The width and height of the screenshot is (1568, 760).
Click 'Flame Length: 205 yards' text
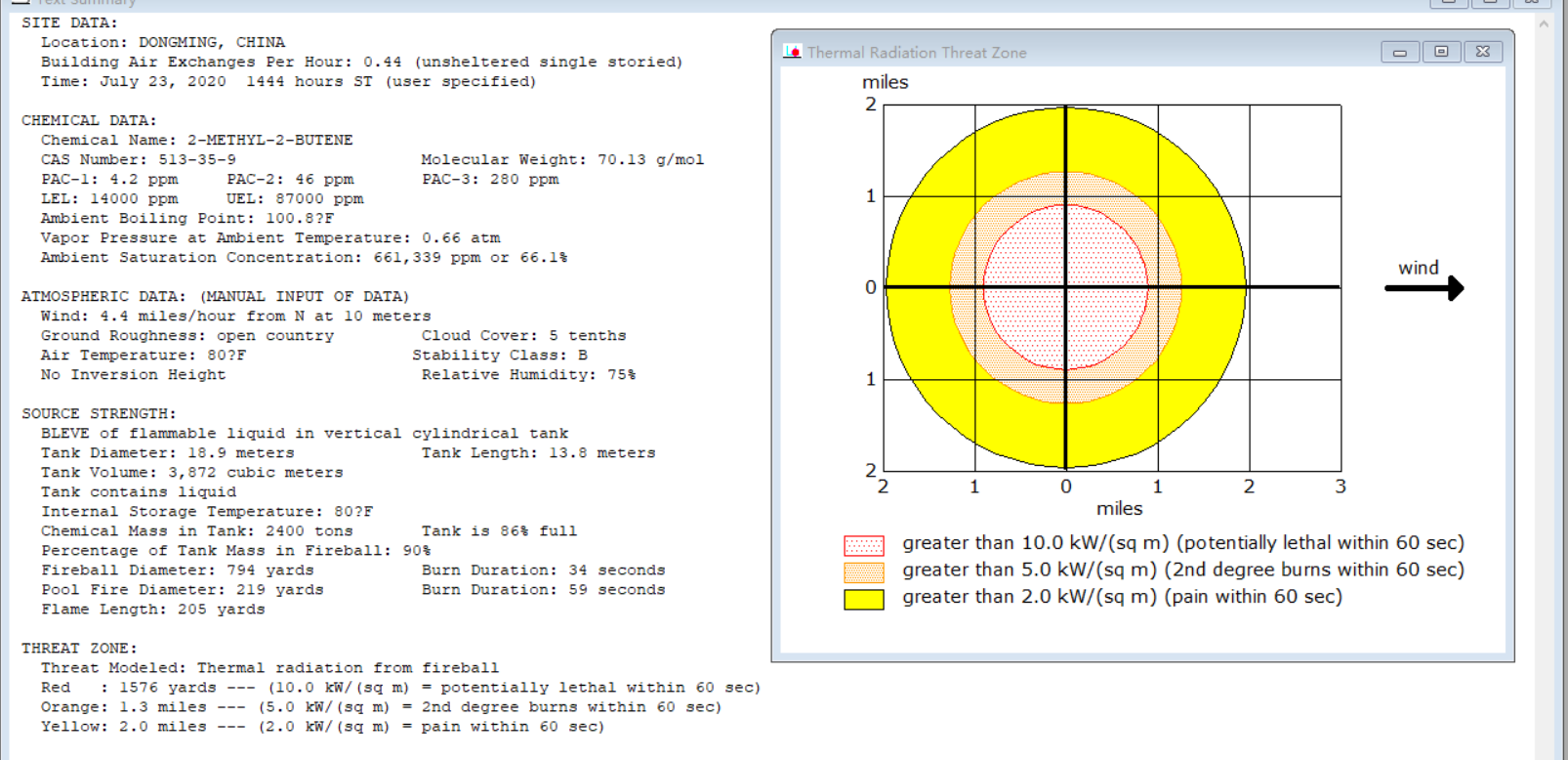(x=153, y=609)
